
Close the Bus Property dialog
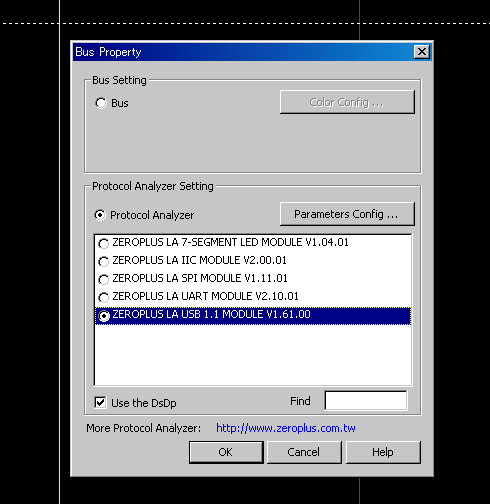coord(422,52)
